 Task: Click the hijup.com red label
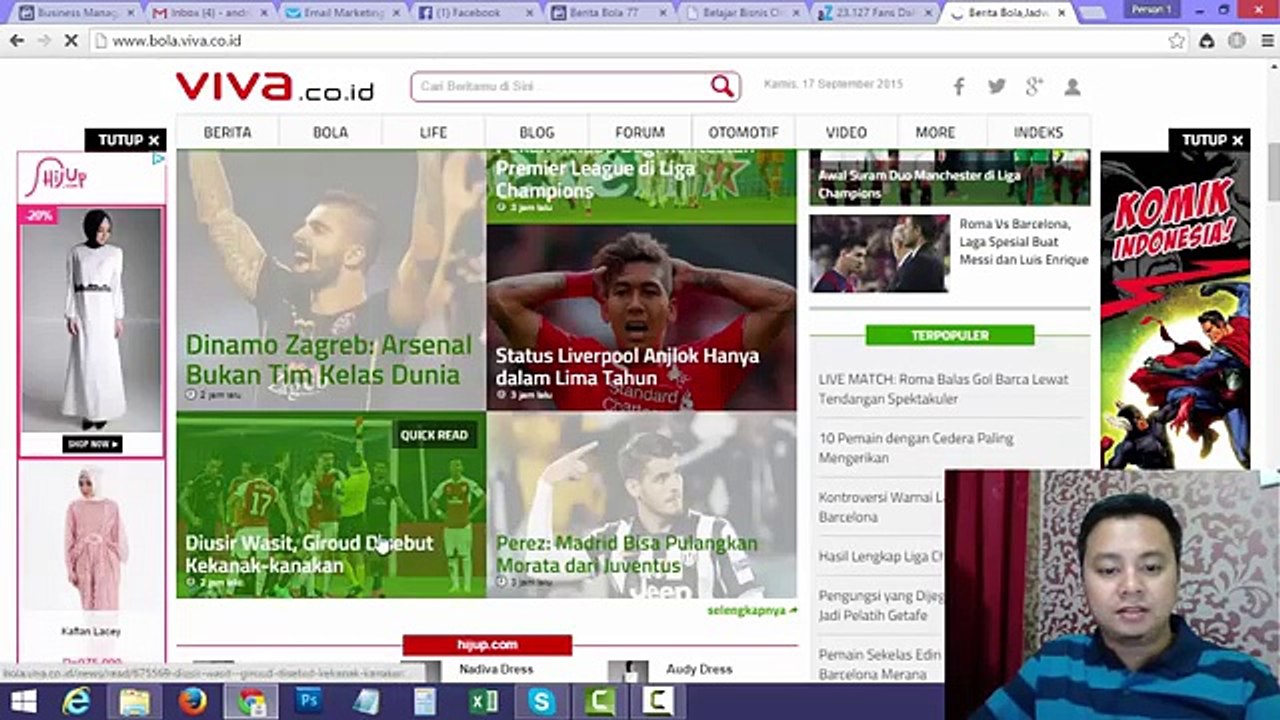(487, 645)
